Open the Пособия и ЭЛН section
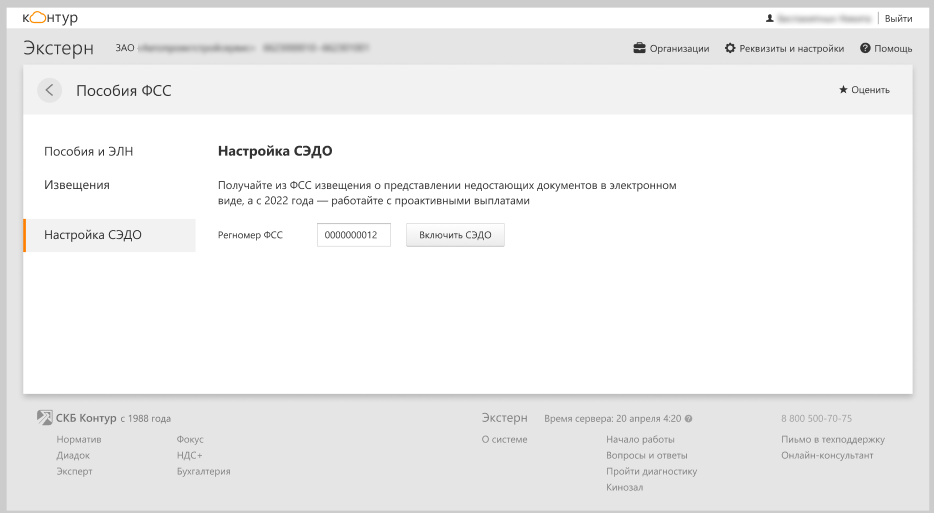This screenshot has width=934, height=513. [x=89, y=151]
